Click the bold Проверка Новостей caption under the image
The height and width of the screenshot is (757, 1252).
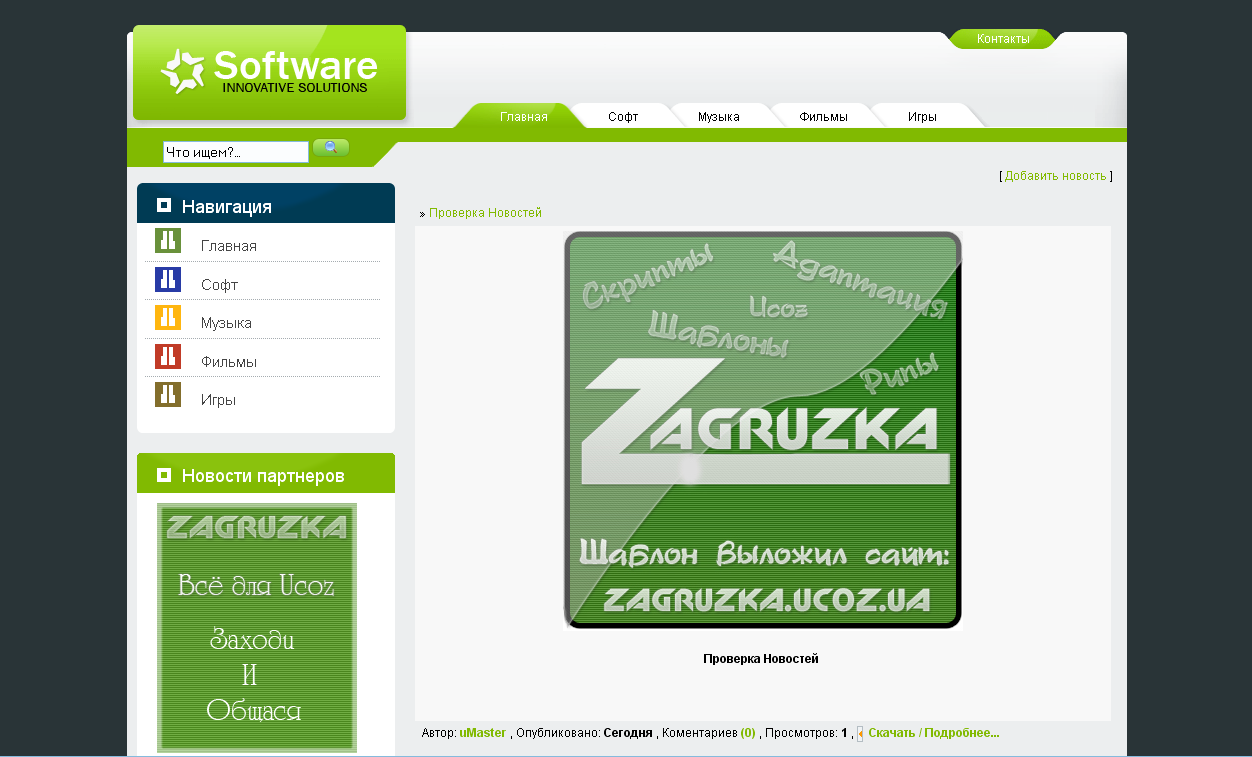761,659
